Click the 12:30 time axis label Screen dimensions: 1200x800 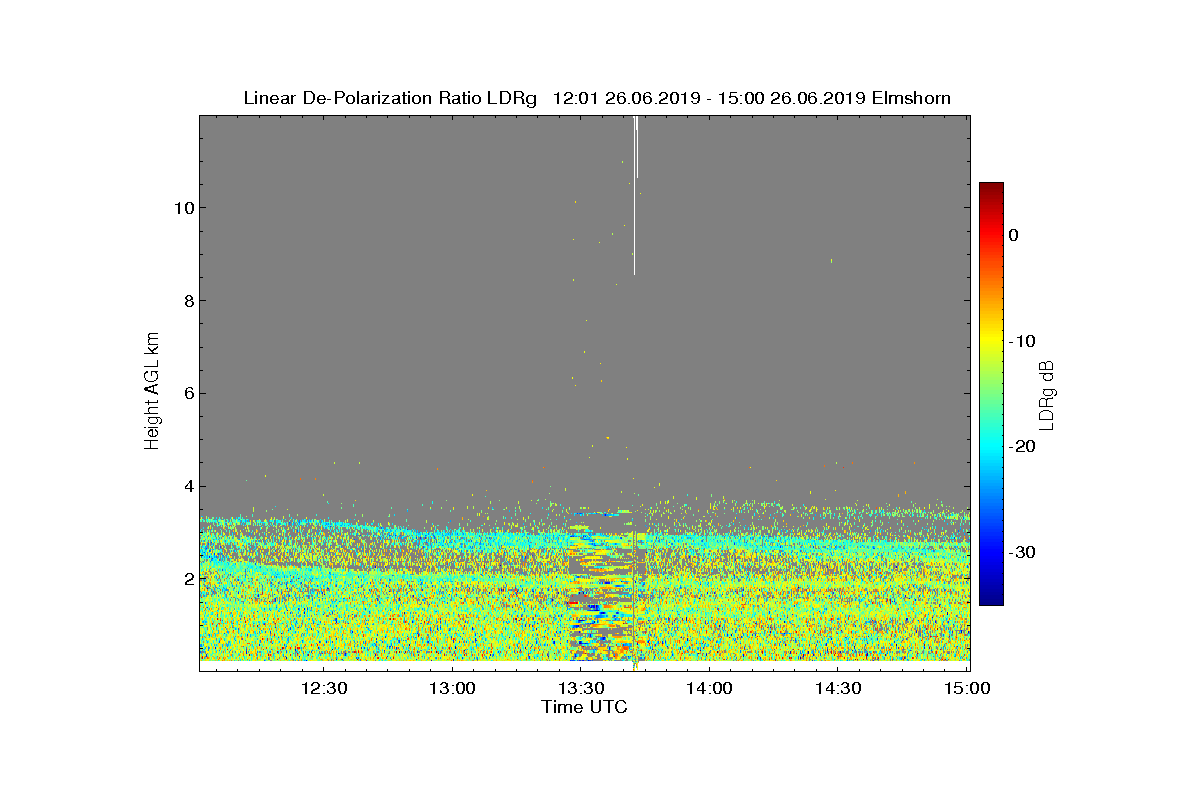pyautogui.click(x=324, y=688)
